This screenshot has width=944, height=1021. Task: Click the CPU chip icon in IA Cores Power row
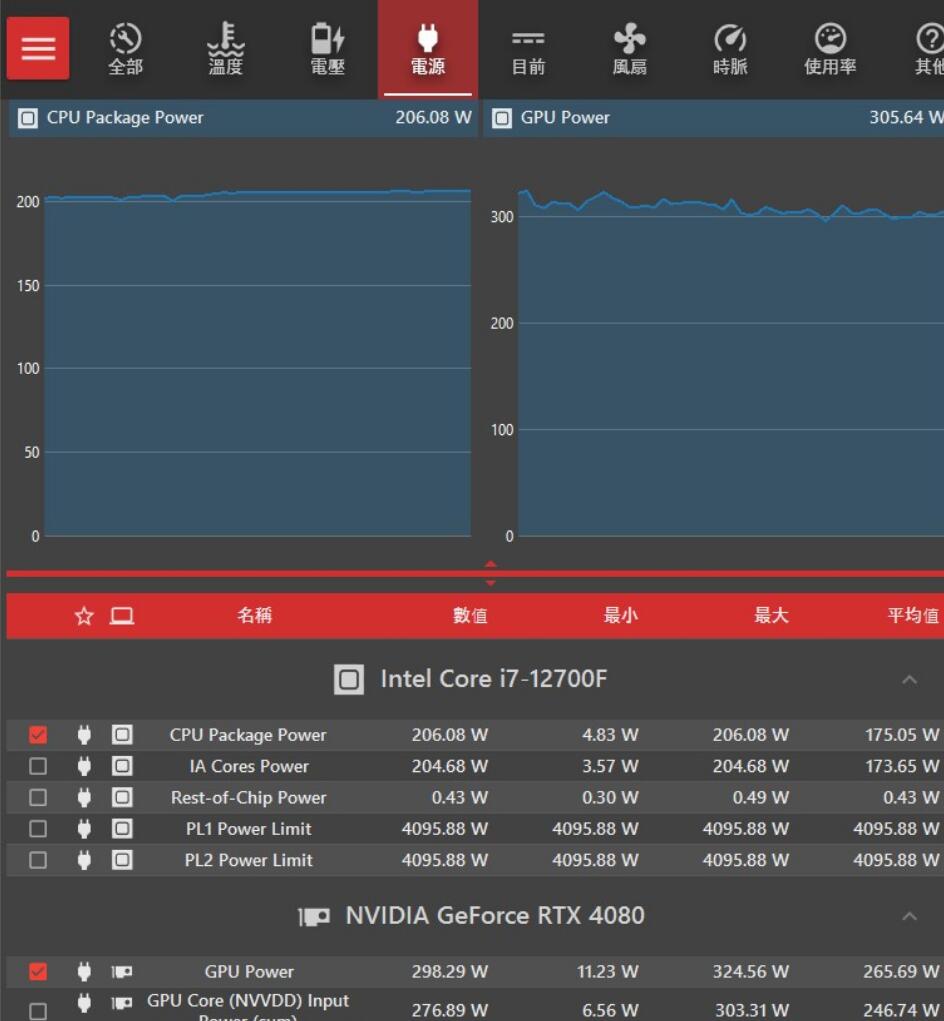click(122, 766)
